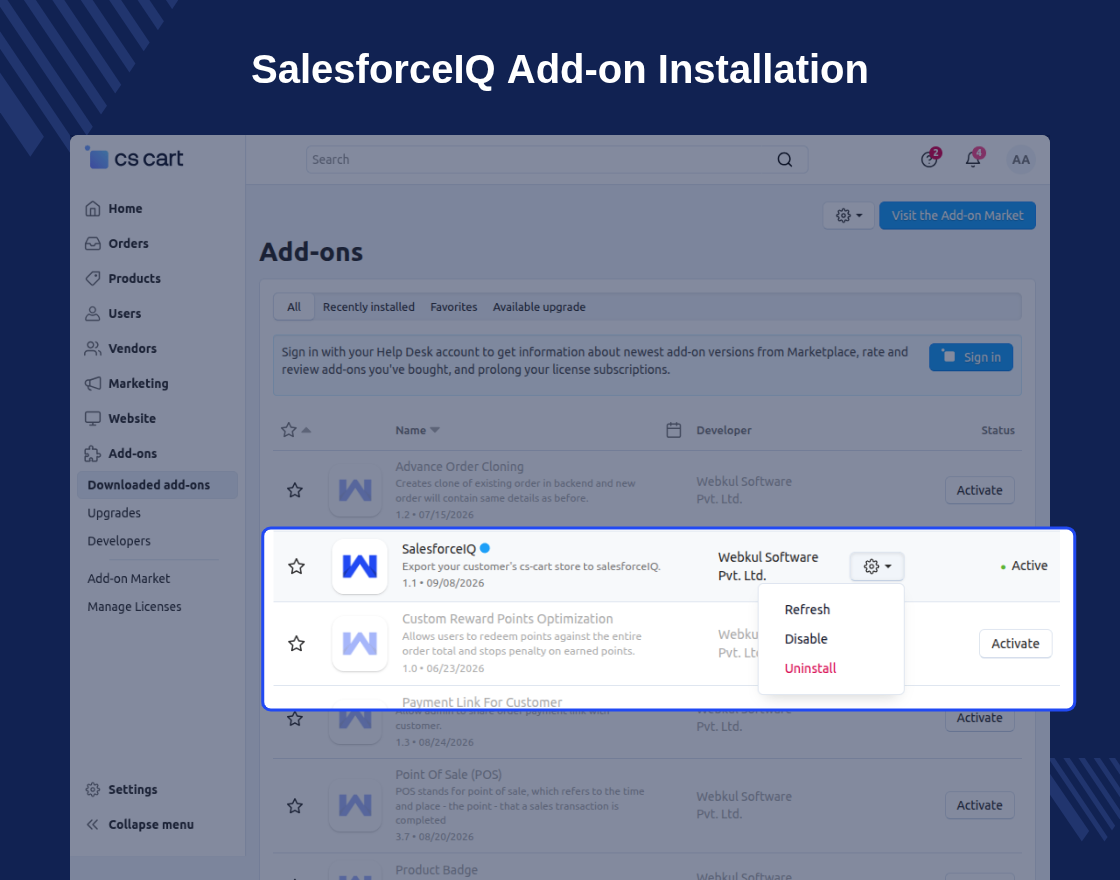
Task: Open Custom Reward Points Optimization name
Action: pyautogui.click(x=507, y=619)
